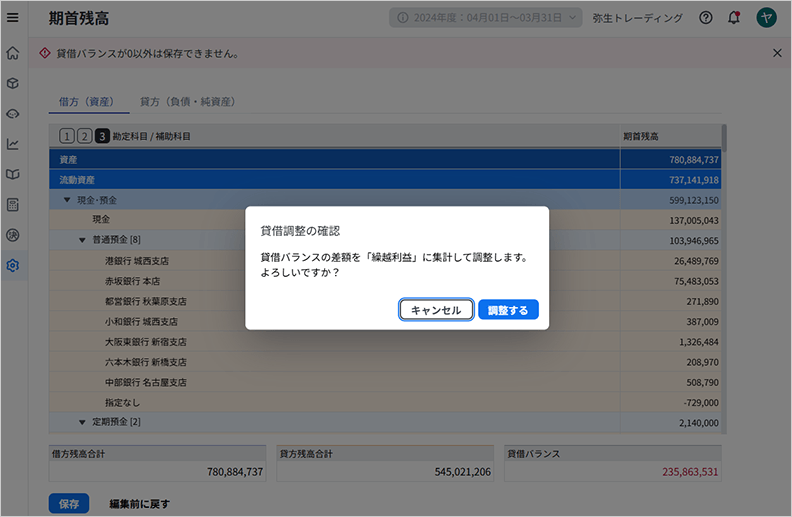The height and width of the screenshot is (517, 792).
Task: Confirm with the 調整する button
Action: [508, 310]
